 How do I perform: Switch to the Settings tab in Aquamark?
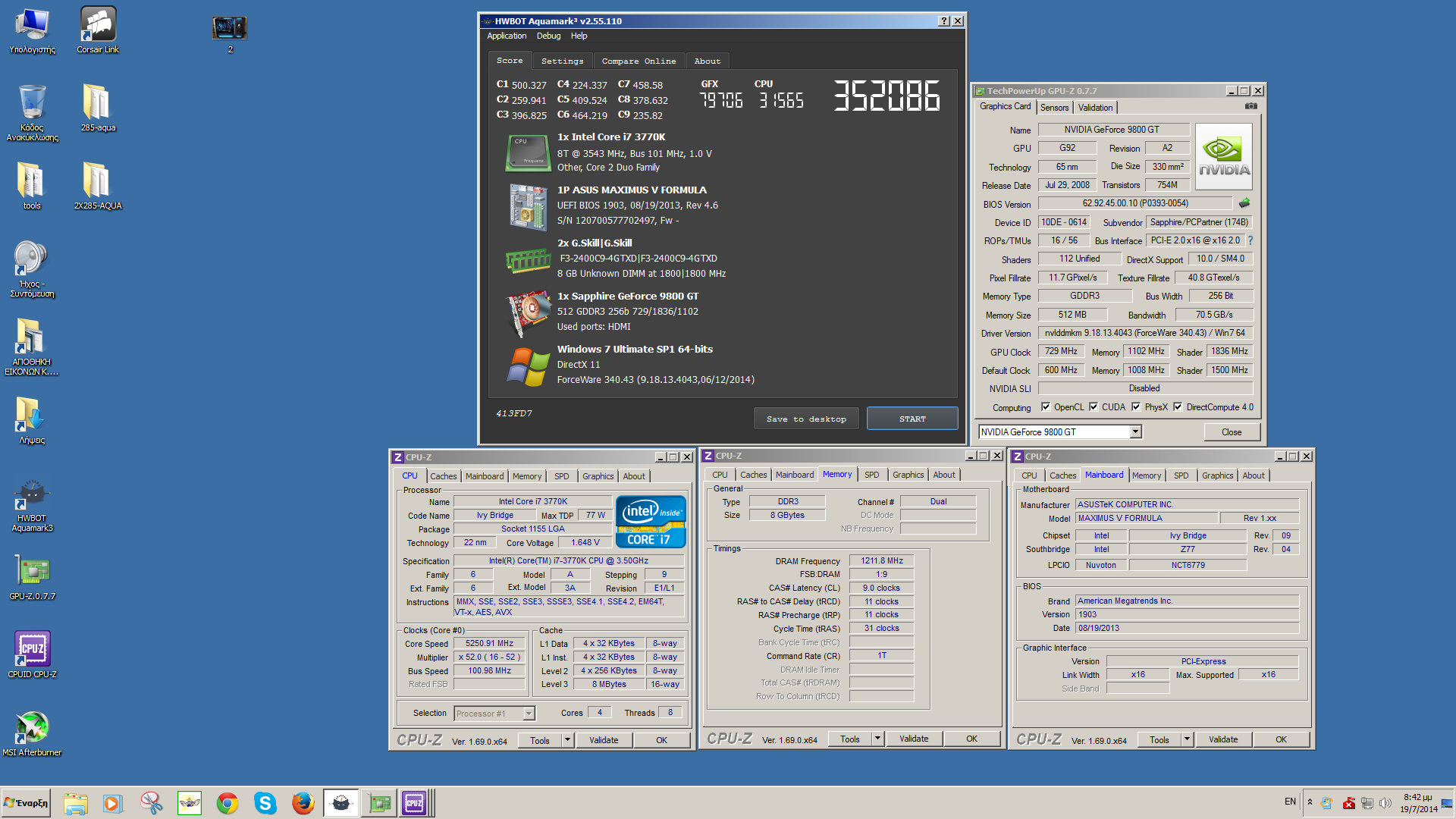(562, 61)
